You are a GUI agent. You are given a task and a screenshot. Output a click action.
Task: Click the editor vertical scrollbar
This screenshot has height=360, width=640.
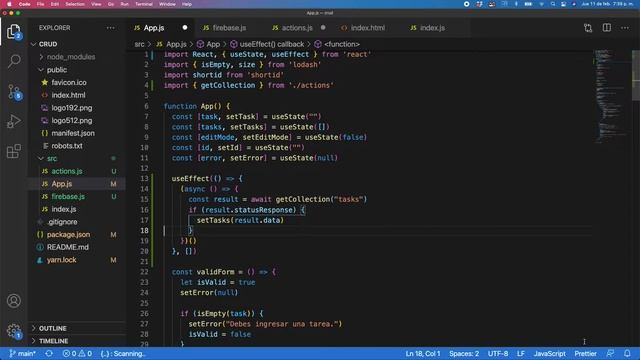[x=636, y=76]
